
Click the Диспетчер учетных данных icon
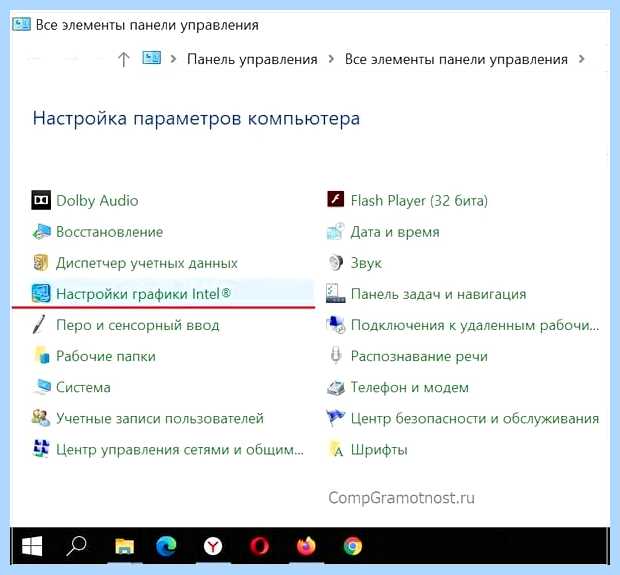tap(41, 263)
